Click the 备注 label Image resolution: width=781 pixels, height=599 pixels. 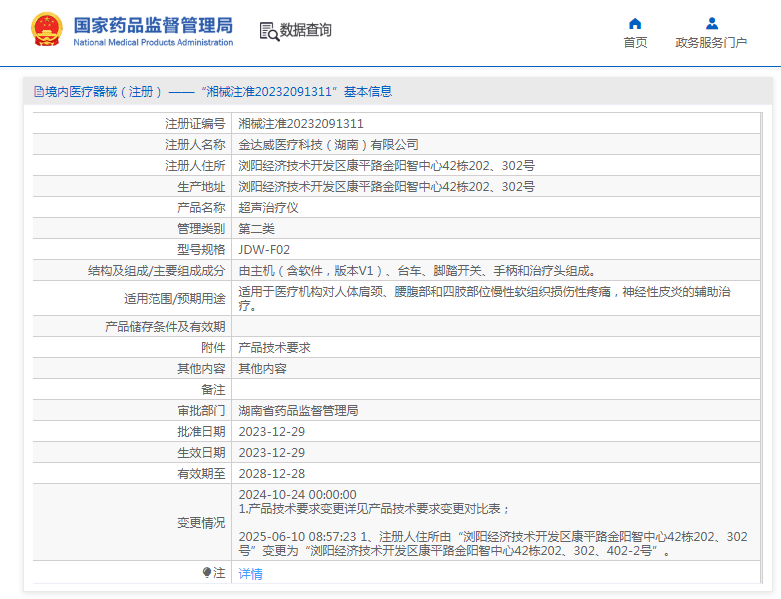coord(213,389)
